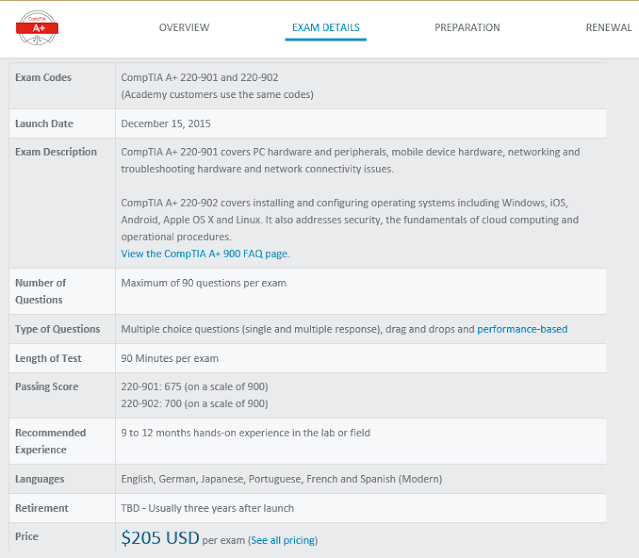Click '9 to 12 months hands-on experience' text
The image size is (639, 558).
pyautogui.click(x=246, y=432)
